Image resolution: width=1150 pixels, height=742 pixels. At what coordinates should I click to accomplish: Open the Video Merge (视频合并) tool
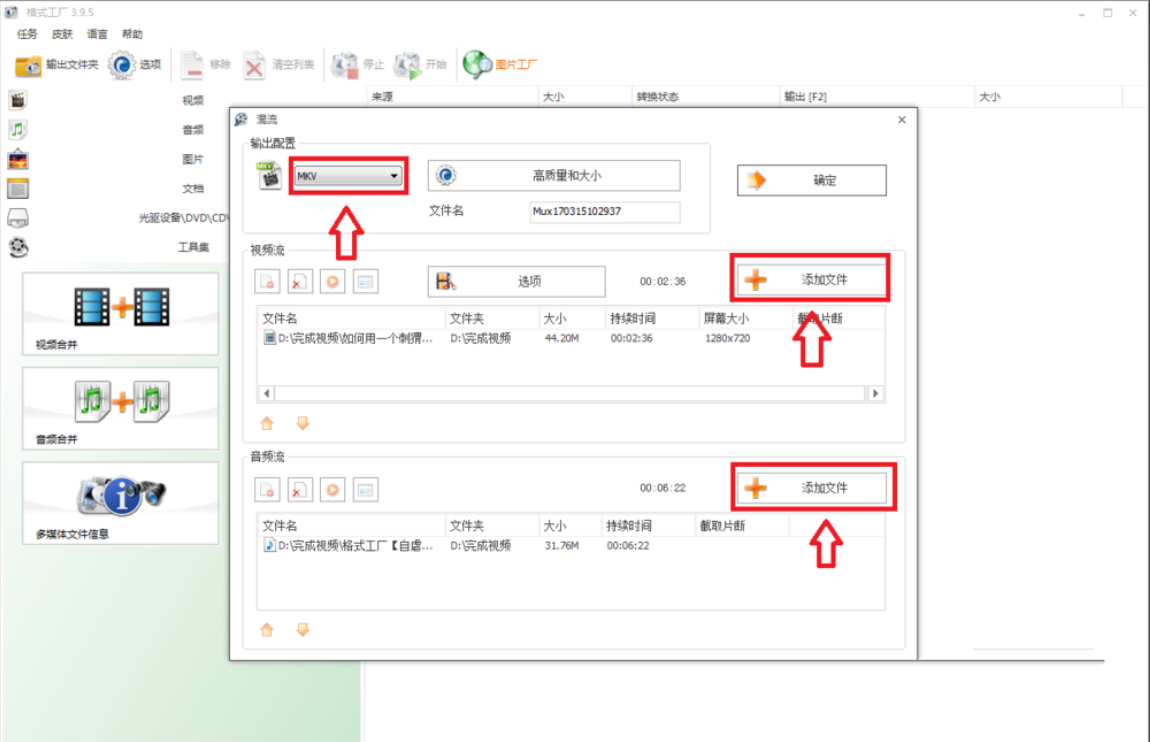tap(120, 314)
